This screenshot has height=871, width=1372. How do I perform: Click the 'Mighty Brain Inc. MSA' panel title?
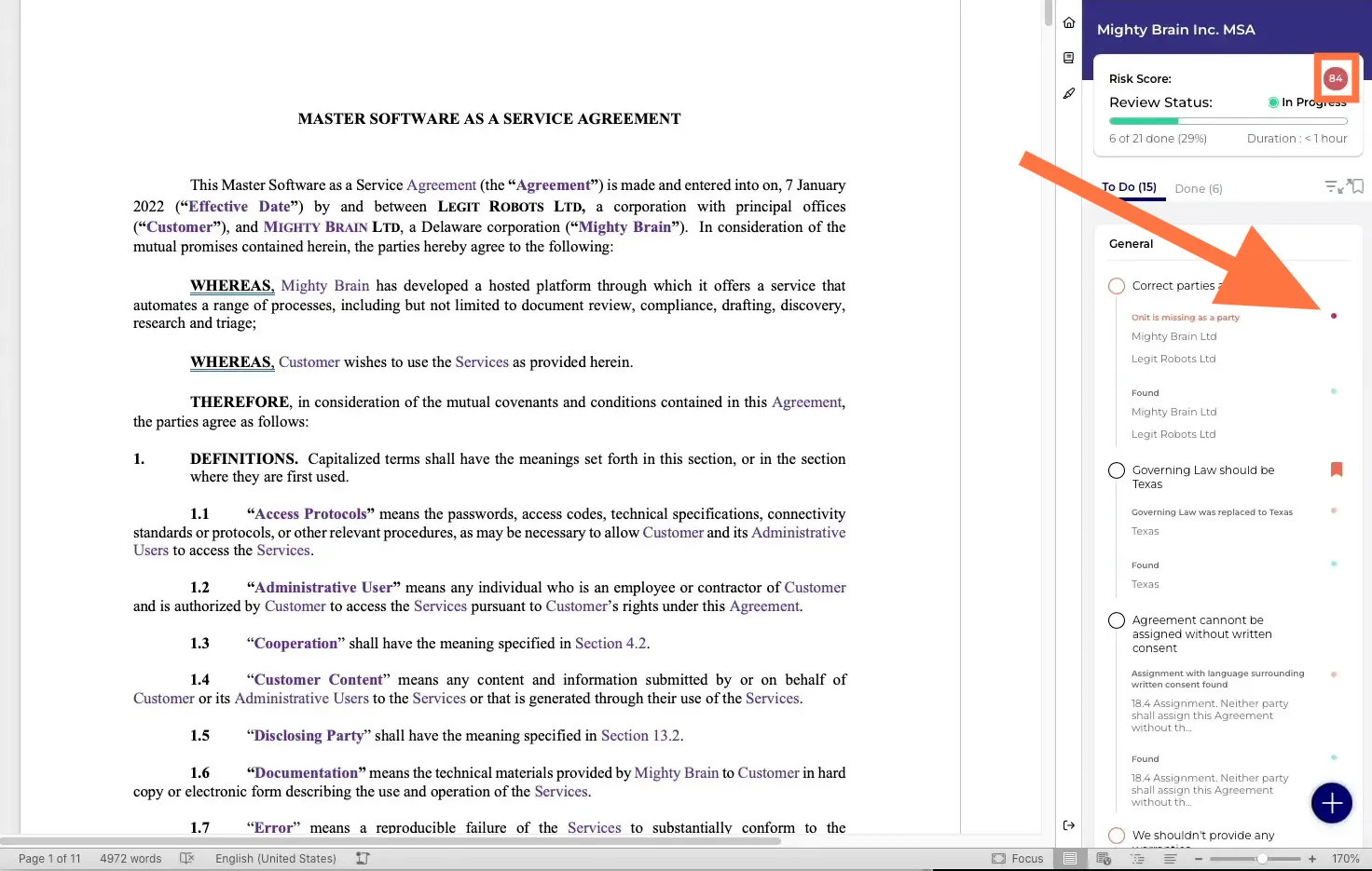tap(1175, 30)
